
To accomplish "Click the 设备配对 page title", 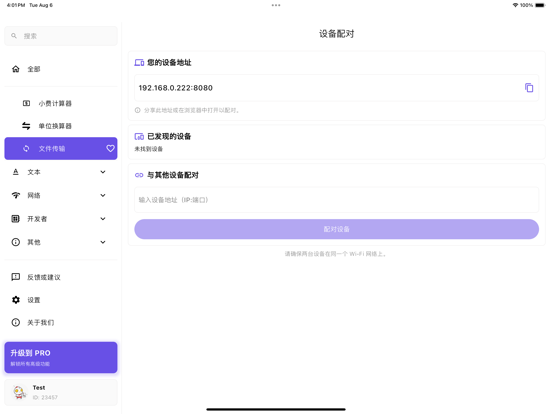I will click(x=337, y=34).
